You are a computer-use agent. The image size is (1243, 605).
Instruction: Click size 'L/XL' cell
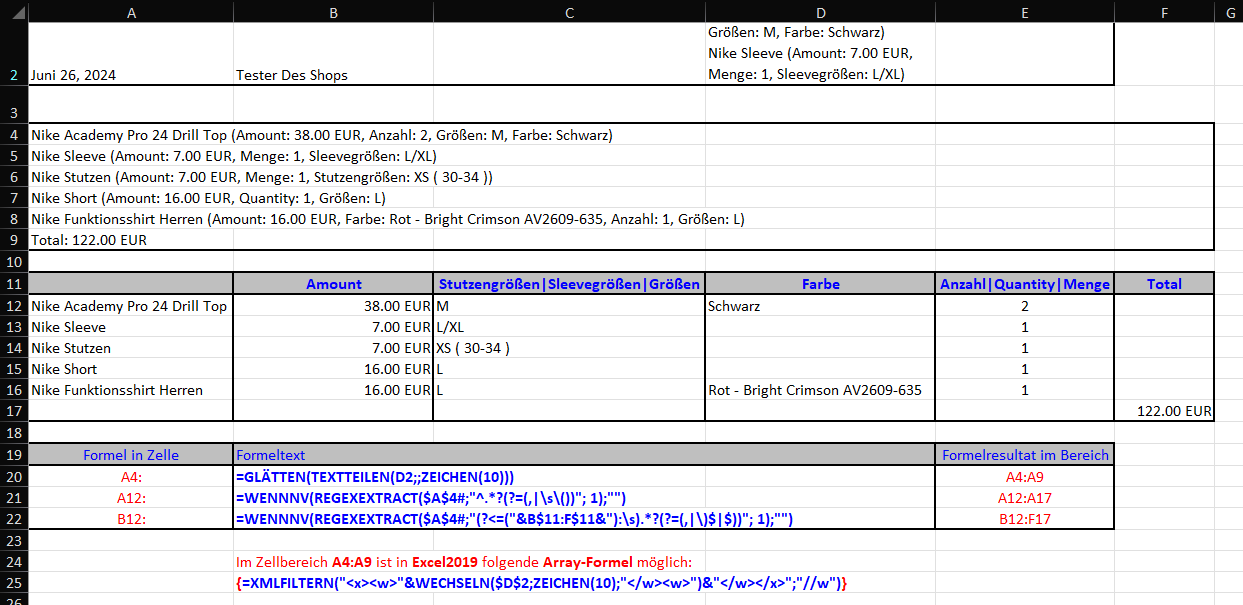pyautogui.click(x=569, y=327)
